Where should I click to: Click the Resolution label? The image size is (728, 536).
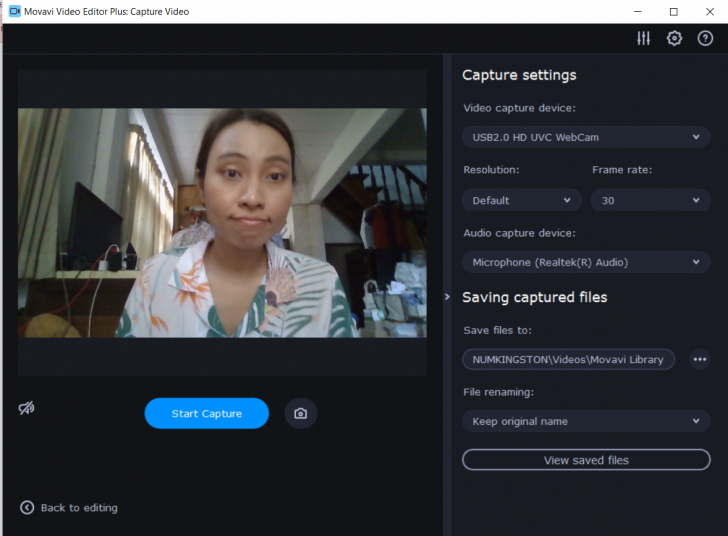coord(491,170)
